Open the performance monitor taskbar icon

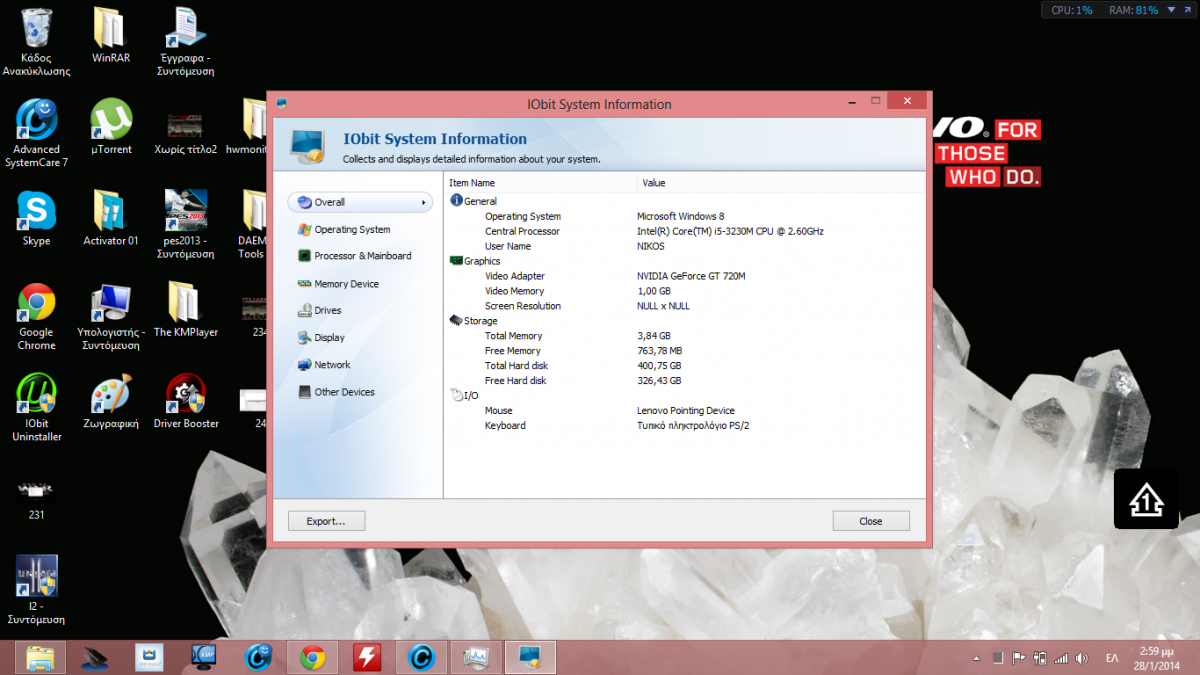pos(476,657)
